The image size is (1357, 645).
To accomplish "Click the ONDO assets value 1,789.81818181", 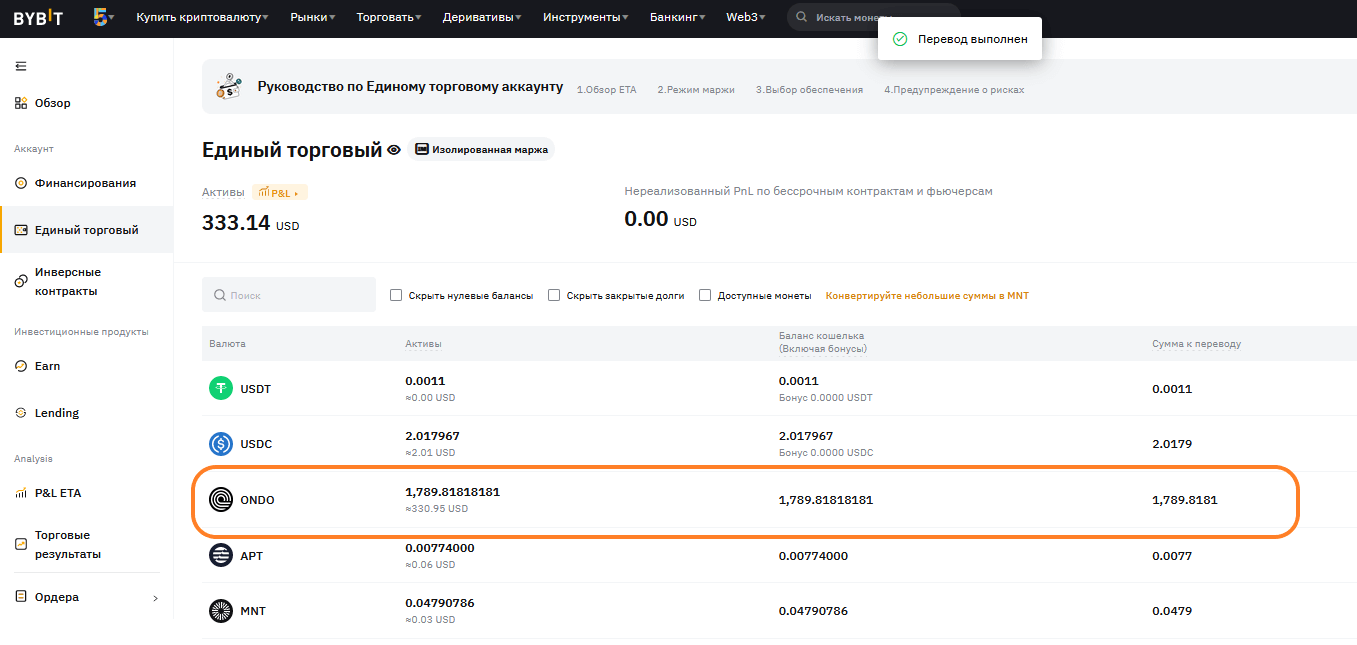I will click(x=453, y=492).
